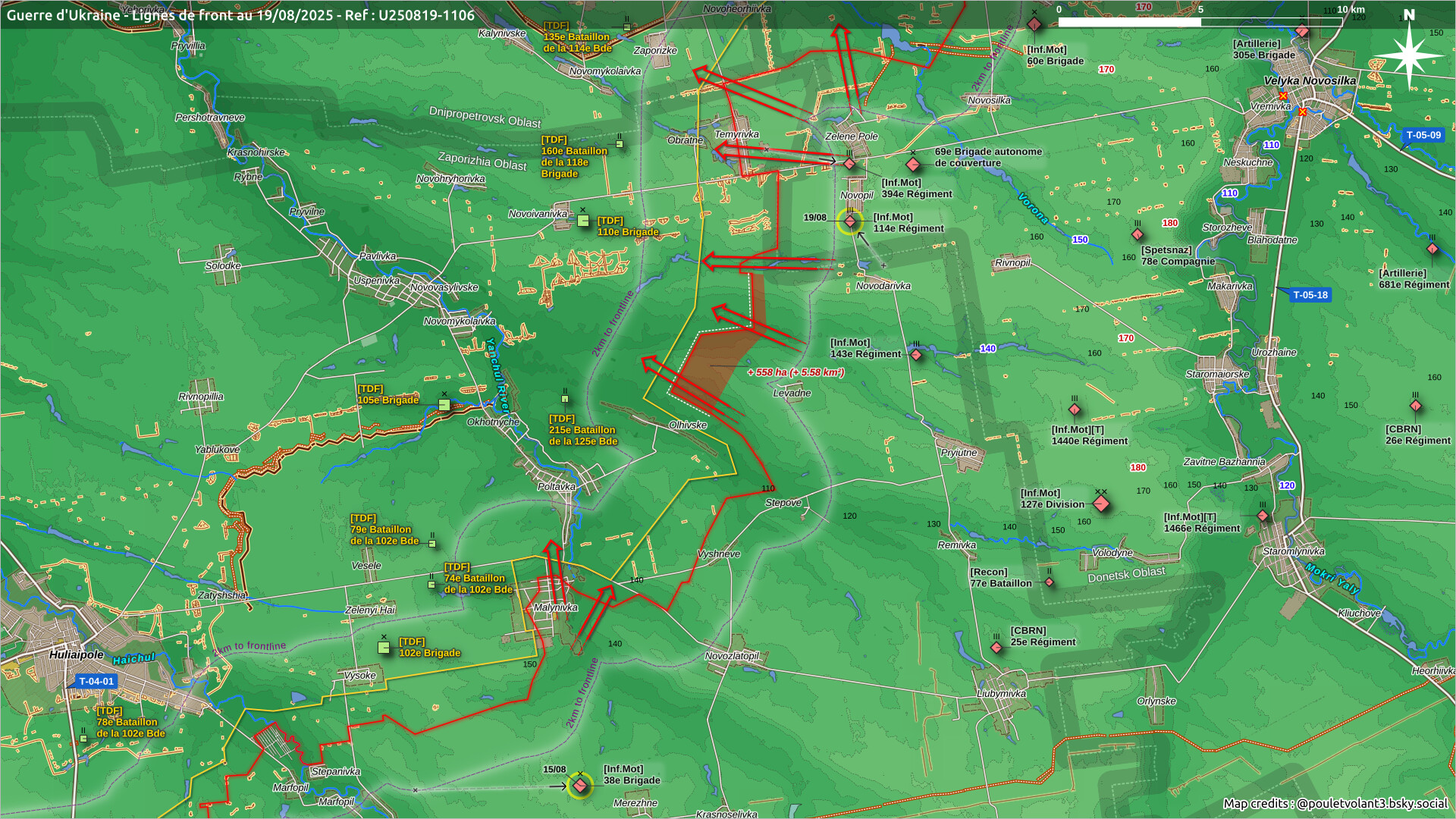Click the 102e Brigade green unit icon

coord(384,648)
